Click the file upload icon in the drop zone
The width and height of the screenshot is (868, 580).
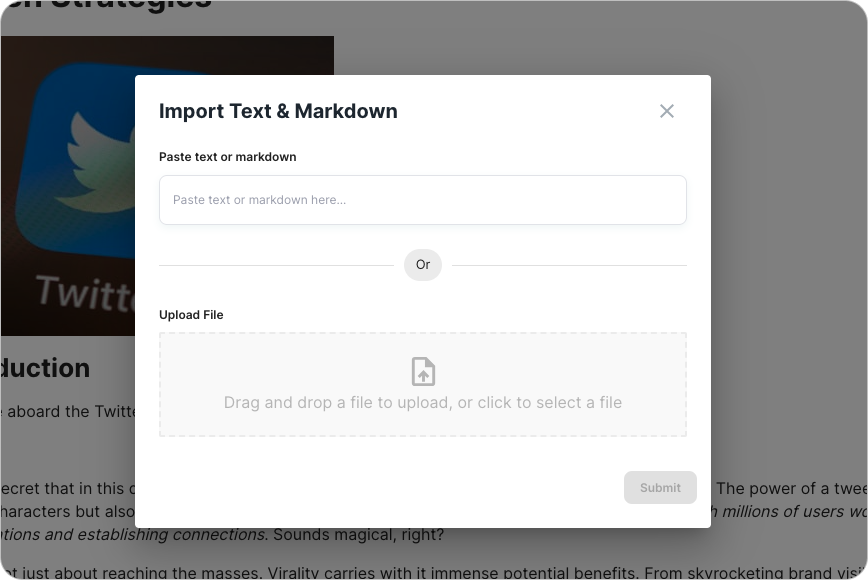[422, 370]
